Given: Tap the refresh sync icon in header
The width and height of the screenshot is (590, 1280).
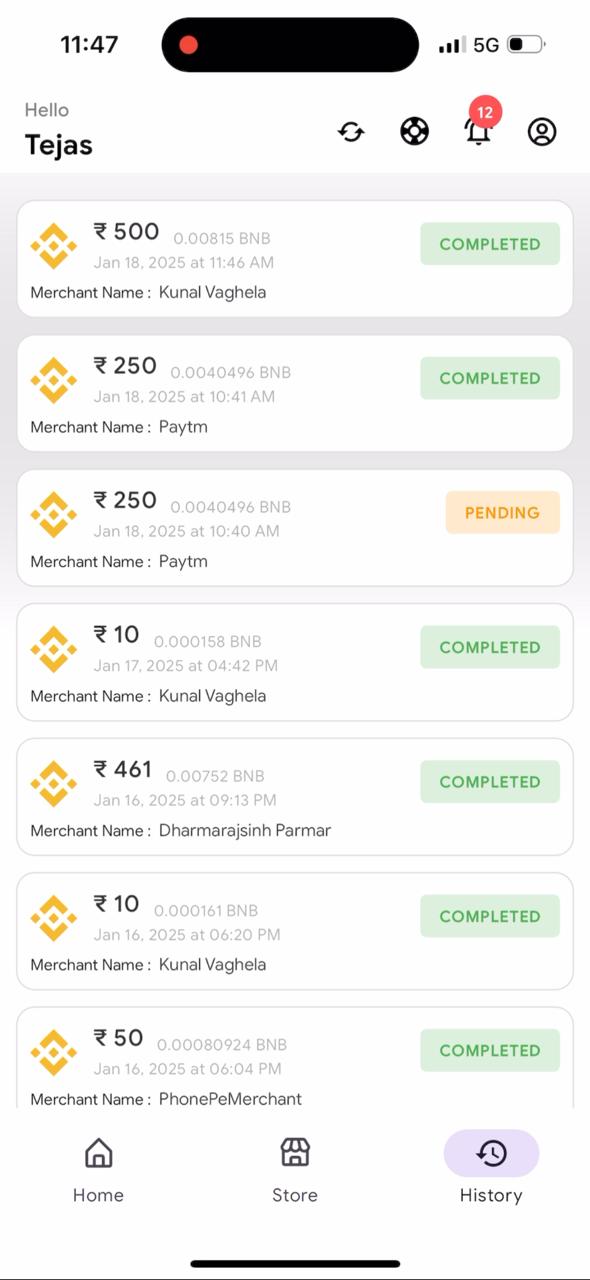Looking at the screenshot, I should [351, 132].
